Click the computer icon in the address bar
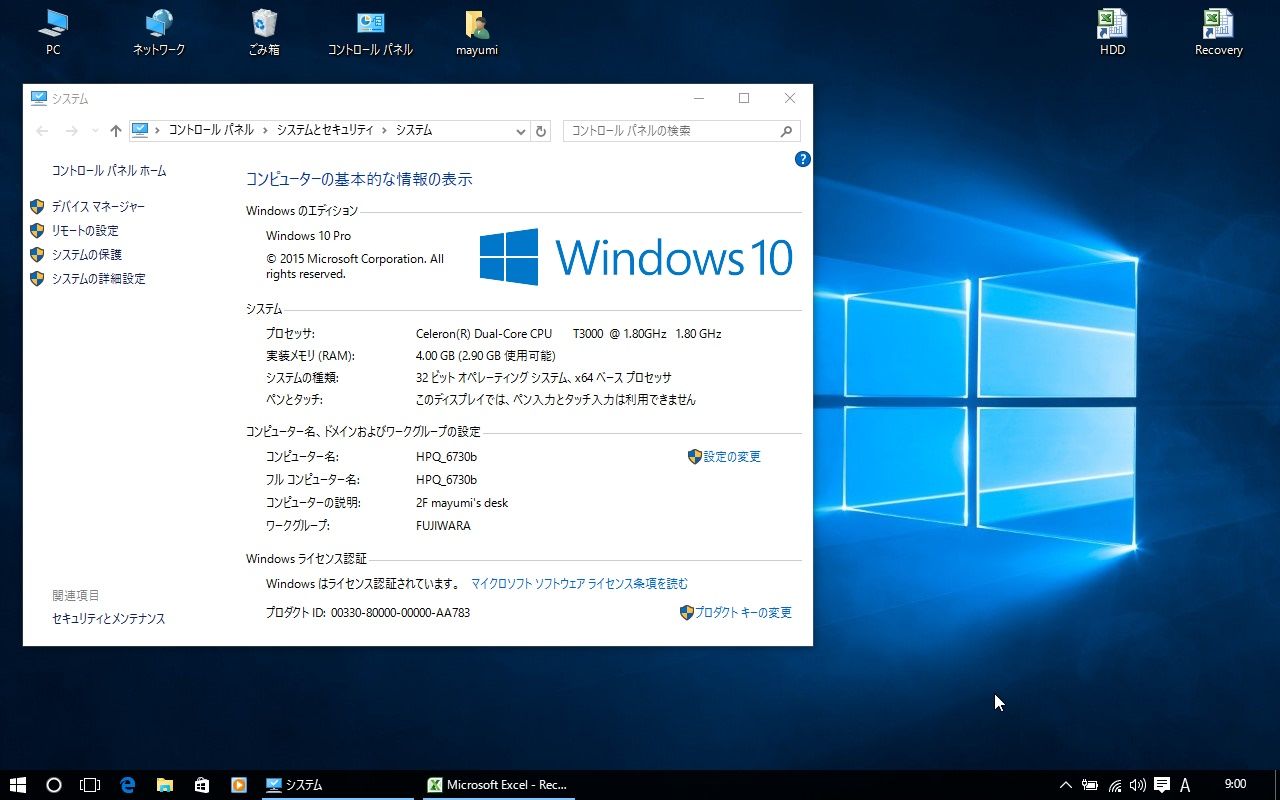 tap(140, 131)
